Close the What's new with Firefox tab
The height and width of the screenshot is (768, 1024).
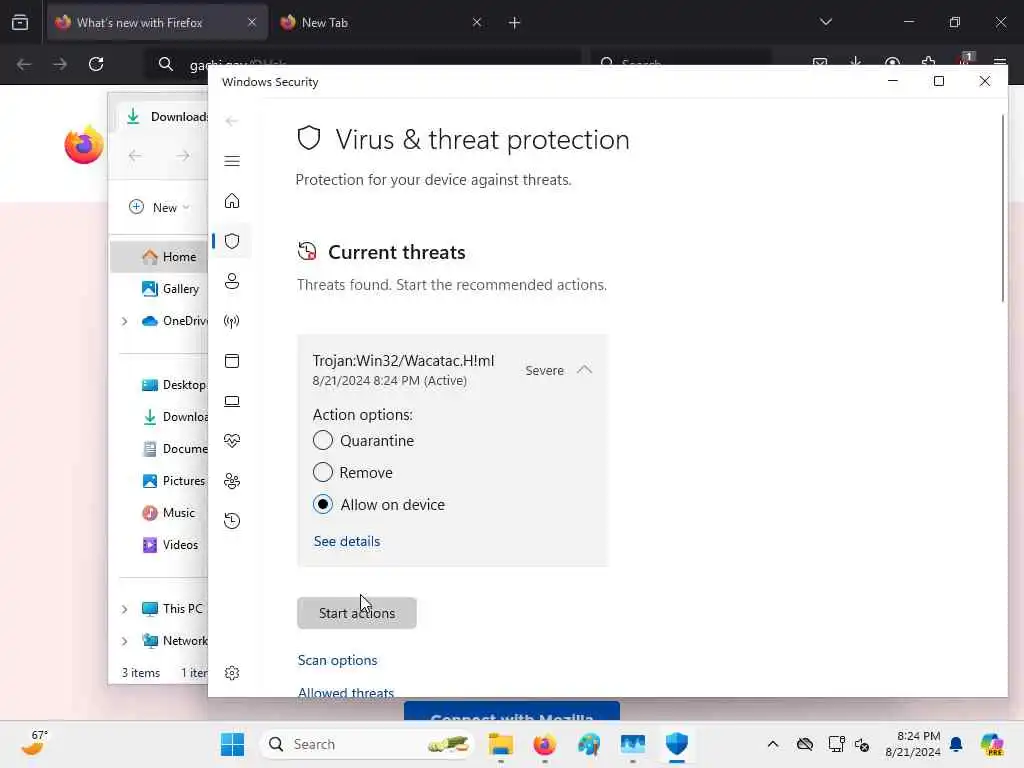(x=252, y=23)
